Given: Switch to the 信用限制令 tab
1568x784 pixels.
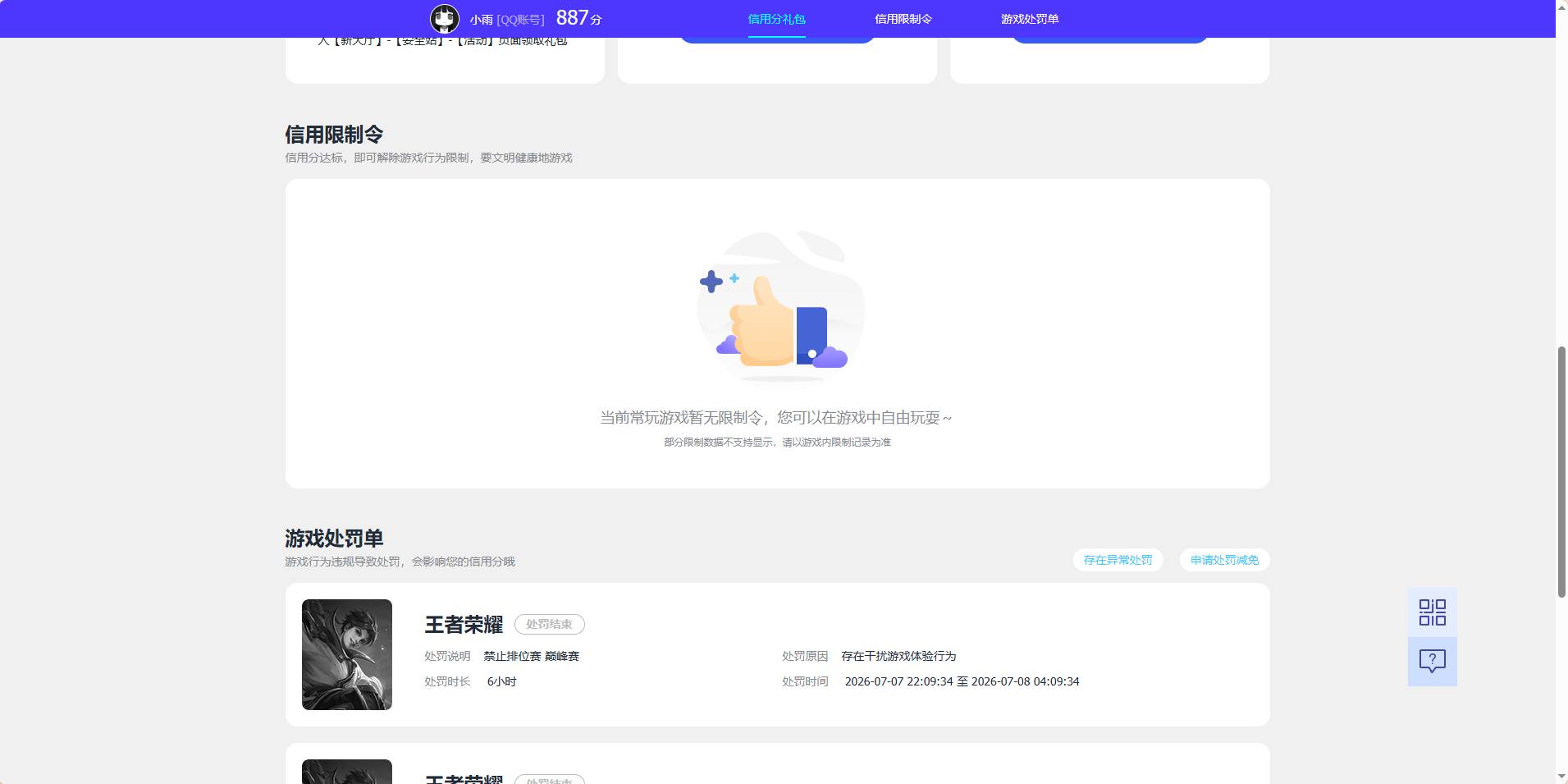Looking at the screenshot, I should (x=903, y=19).
